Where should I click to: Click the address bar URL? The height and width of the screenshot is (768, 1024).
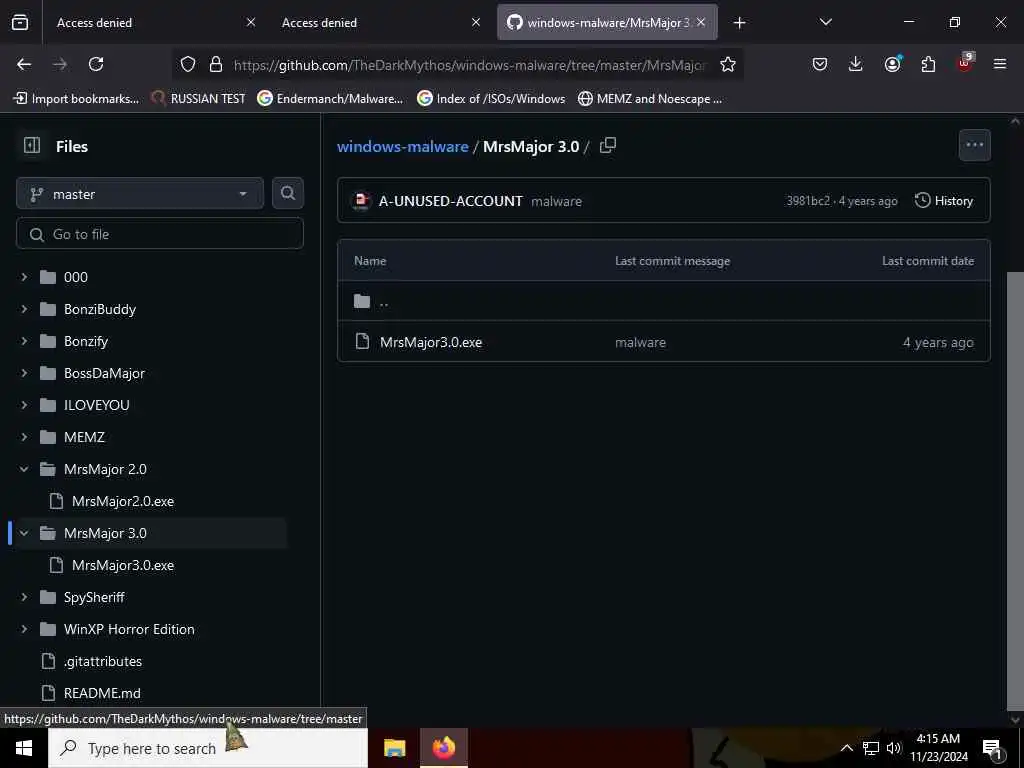[x=470, y=65]
